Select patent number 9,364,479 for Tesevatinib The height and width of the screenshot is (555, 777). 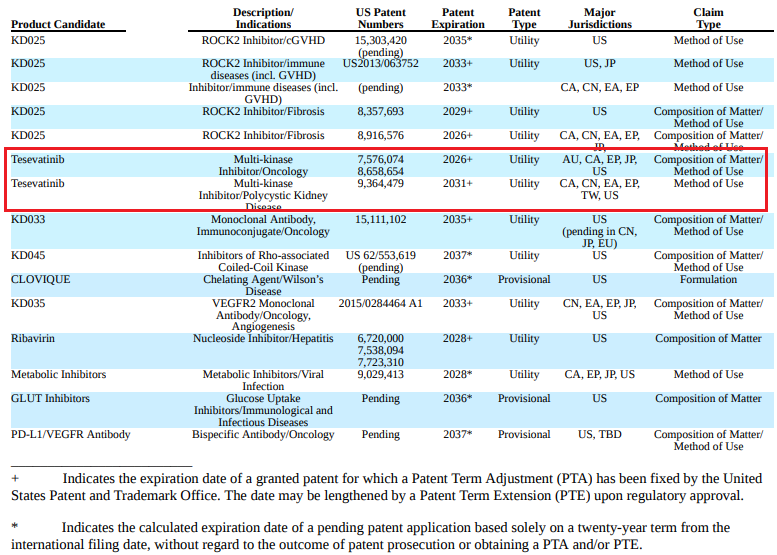point(380,184)
